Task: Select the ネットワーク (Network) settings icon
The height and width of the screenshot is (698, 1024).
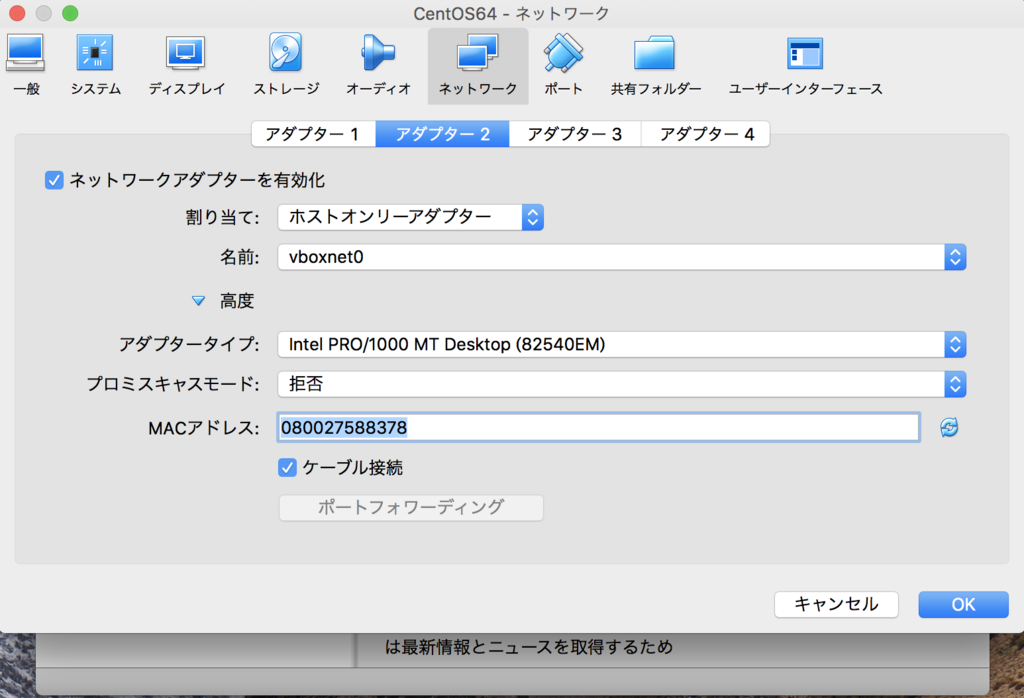Action: [x=478, y=65]
